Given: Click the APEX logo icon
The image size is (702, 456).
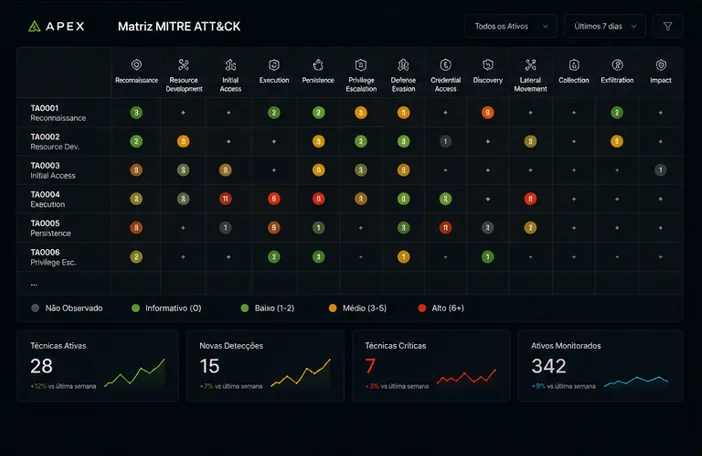Looking at the screenshot, I should pyautogui.click(x=34, y=26).
